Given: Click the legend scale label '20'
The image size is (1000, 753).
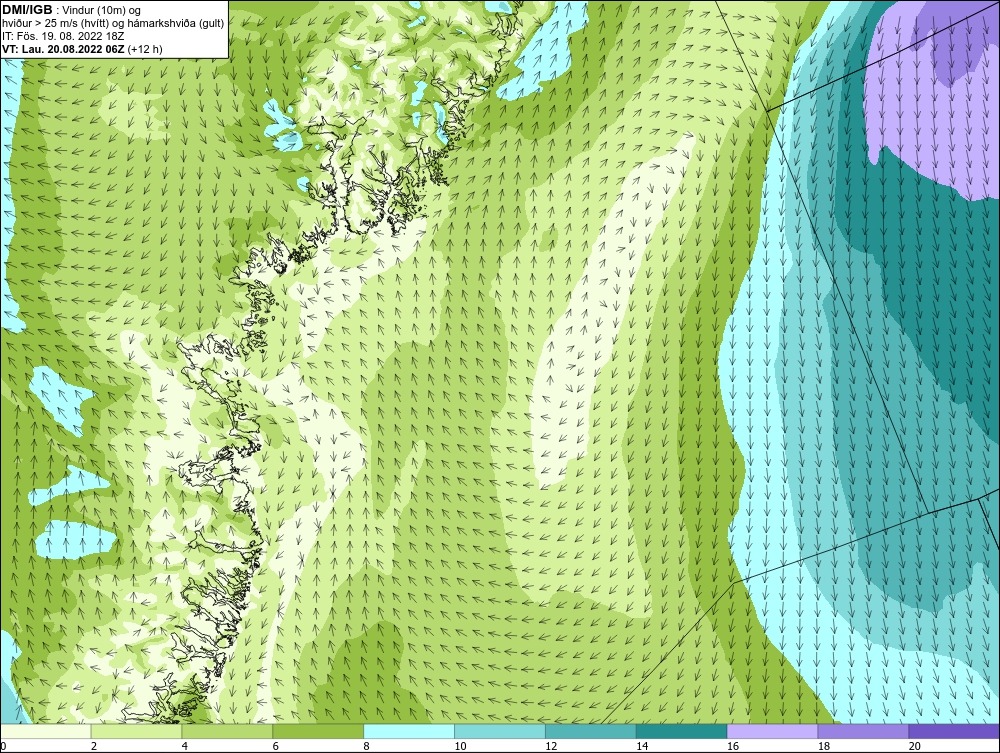Looking at the screenshot, I should pos(915,746).
